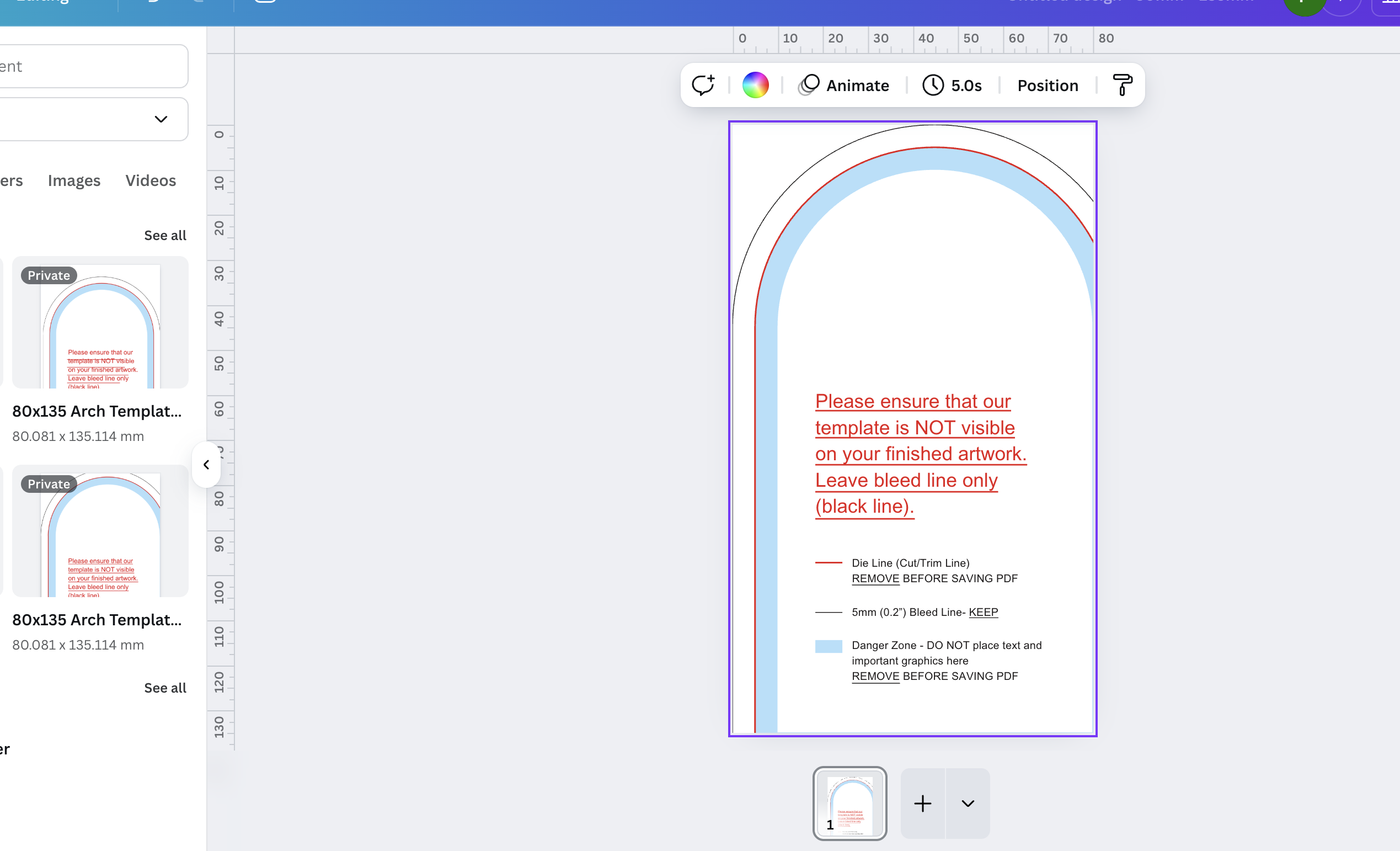Open the rainbow color picker wheel
Image resolution: width=1400 pixels, height=851 pixels.
click(x=756, y=84)
